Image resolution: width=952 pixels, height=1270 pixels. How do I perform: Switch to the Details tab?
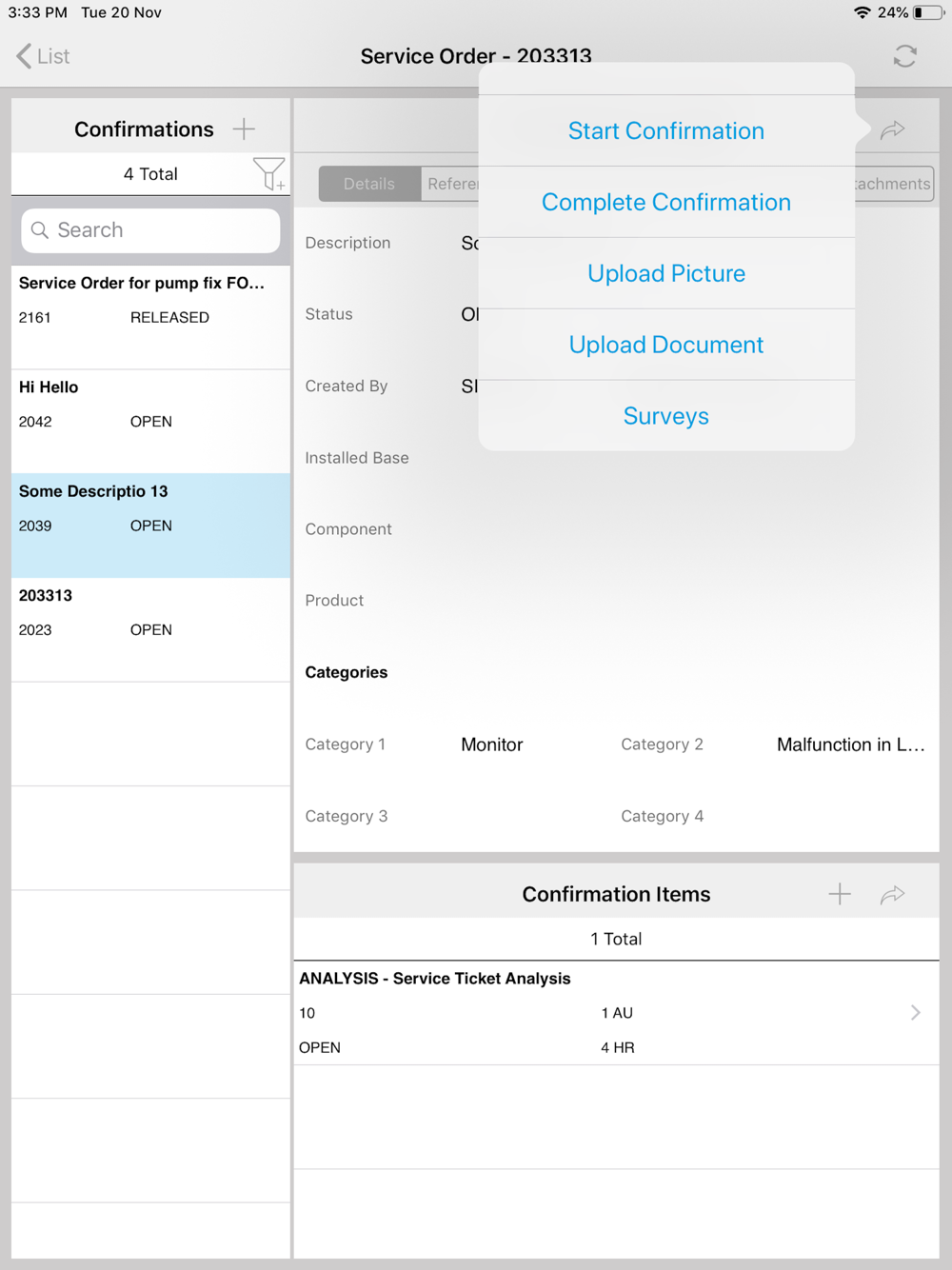pos(369,184)
